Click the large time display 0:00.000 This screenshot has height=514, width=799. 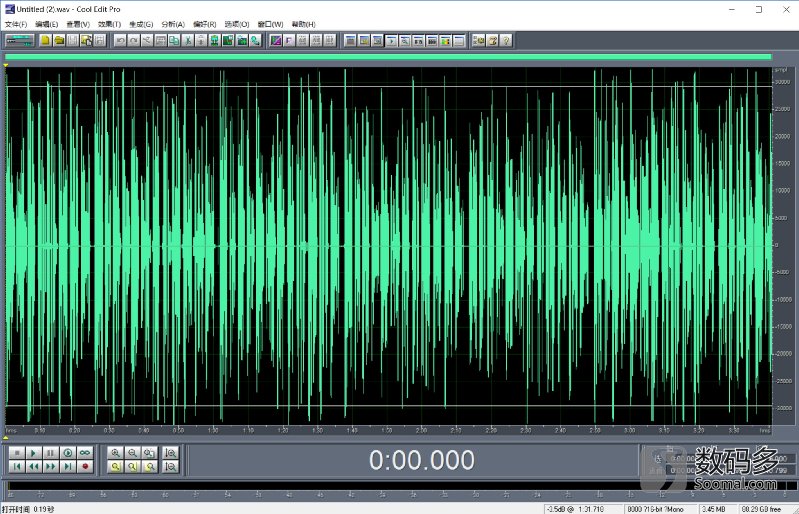pos(421,460)
